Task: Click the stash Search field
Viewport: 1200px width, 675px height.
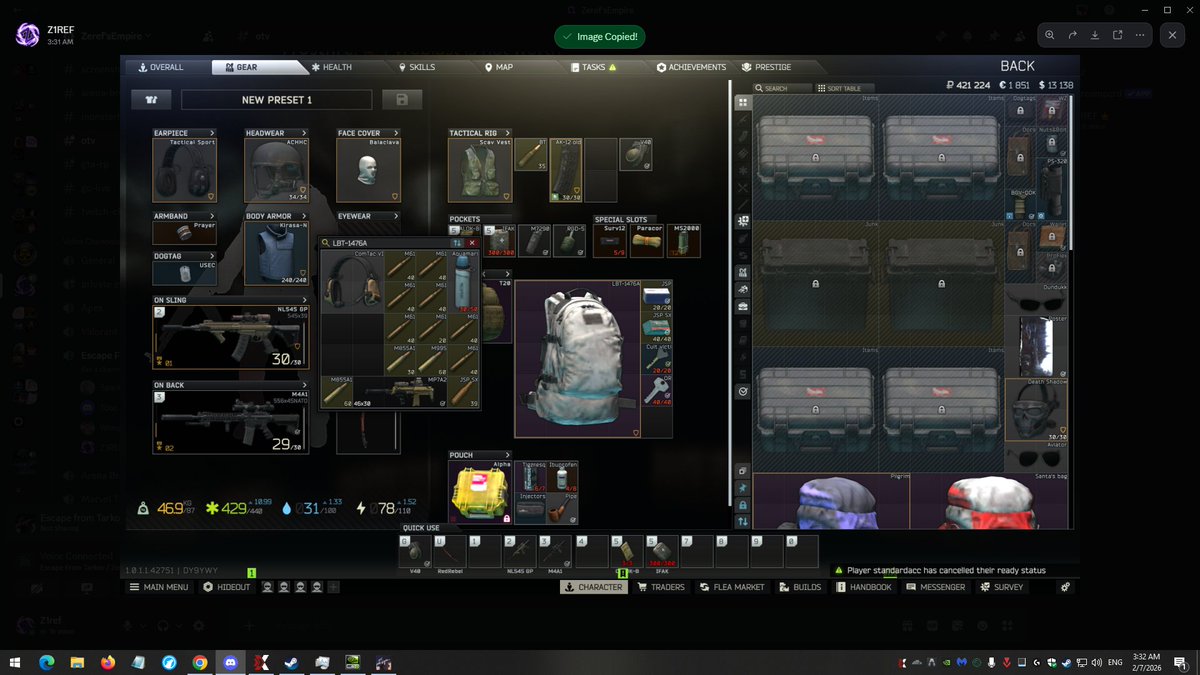Action: tap(784, 88)
